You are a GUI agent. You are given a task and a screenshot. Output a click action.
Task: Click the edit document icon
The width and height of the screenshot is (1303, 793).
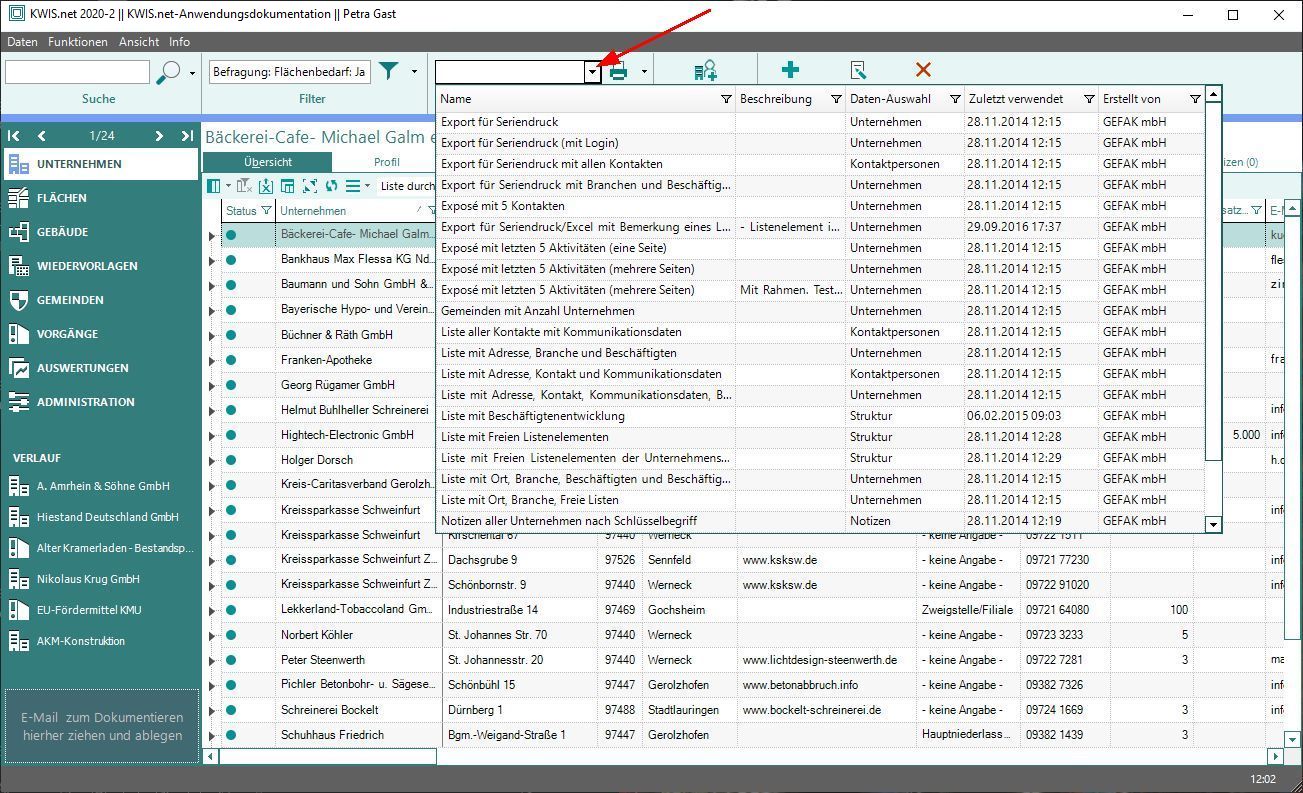[x=857, y=70]
